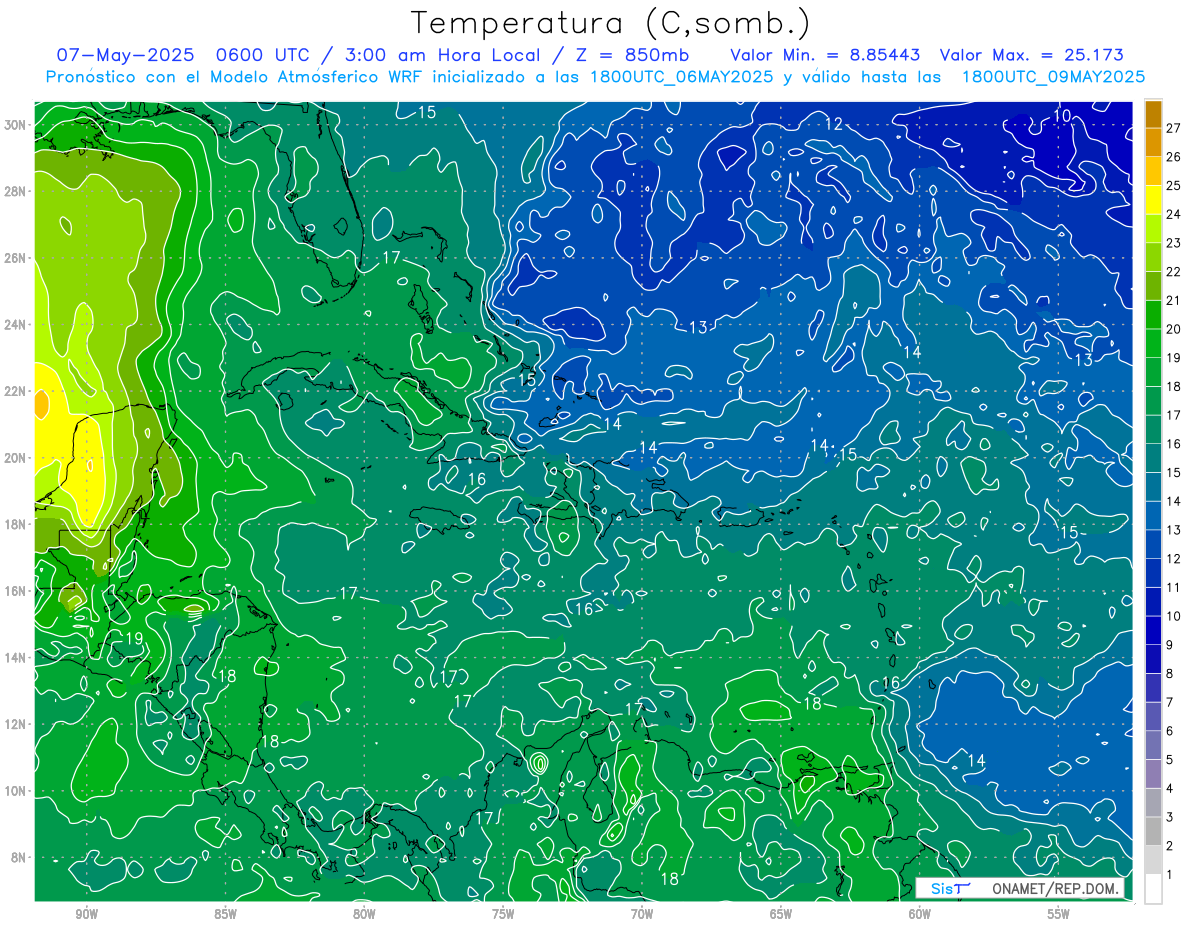The width and height of the screenshot is (1200, 927).
Task: Click the 26N latitude axis label
Action: coord(16,258)
